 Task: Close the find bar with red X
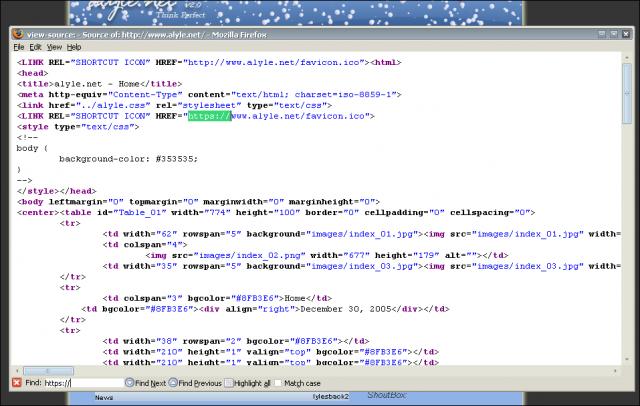point(17,383)
